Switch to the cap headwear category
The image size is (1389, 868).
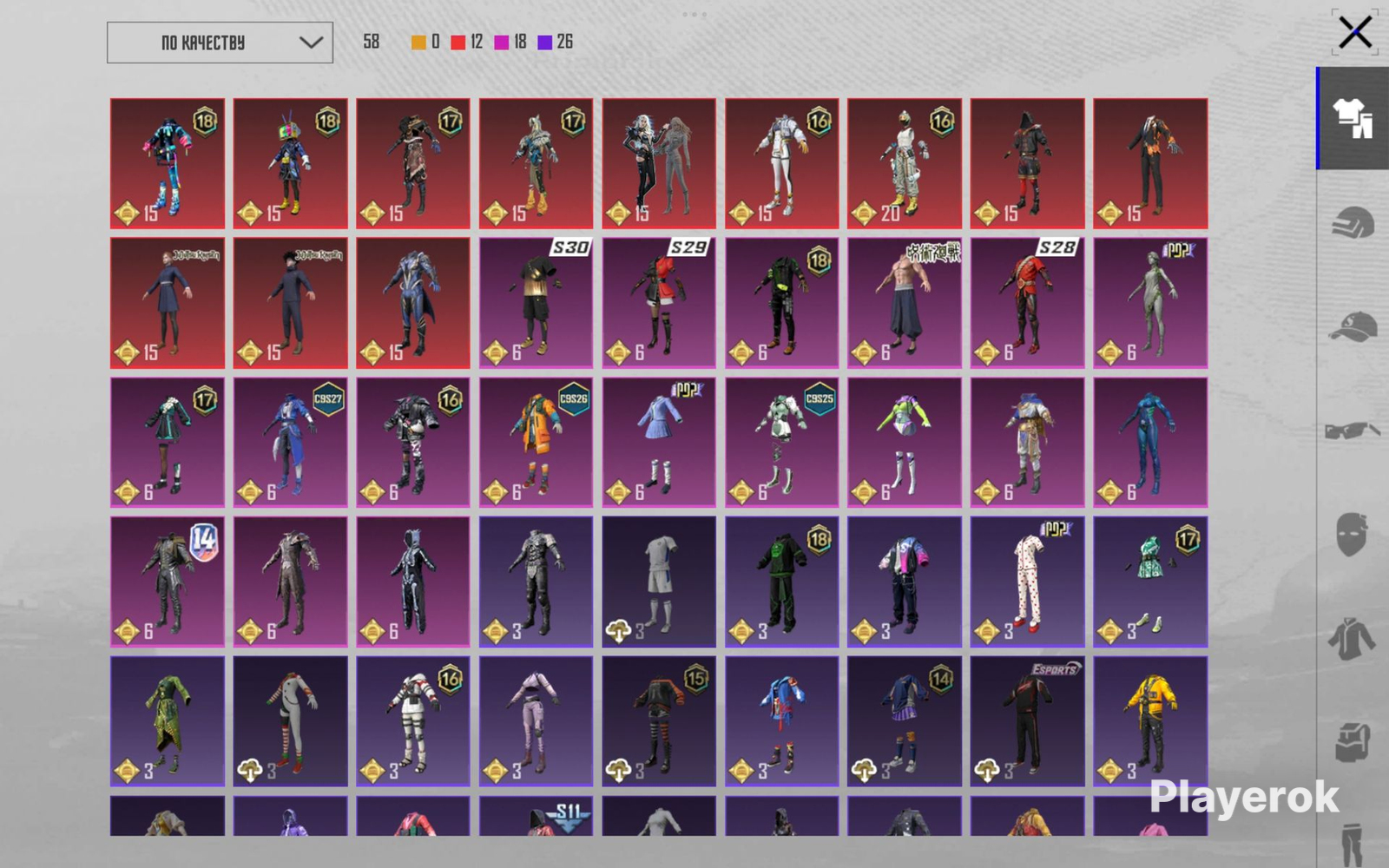[x=1353, y=327]
